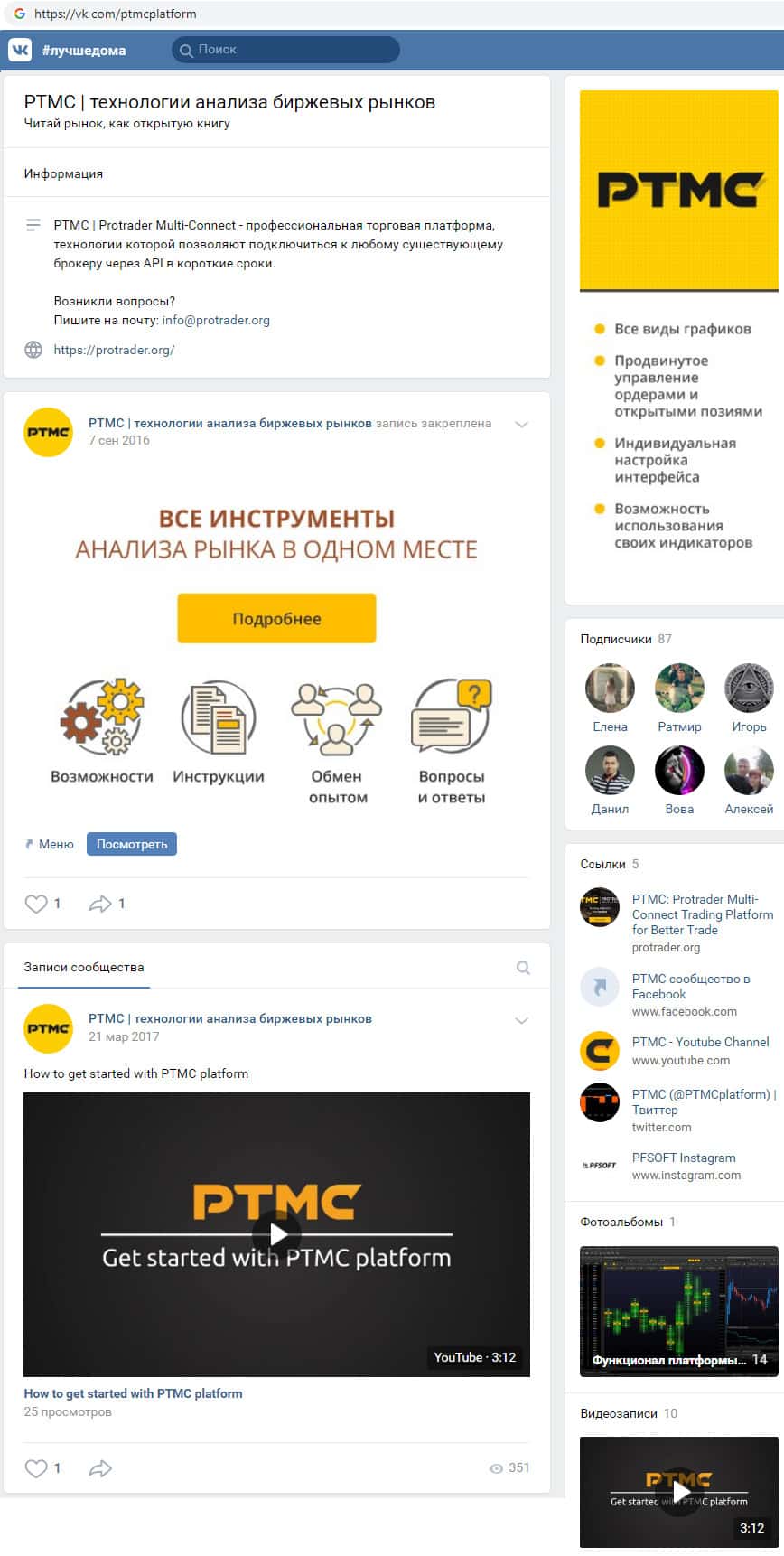Search community posts via magnifier icon
Screen dimensions: 784x1556
tap(523, 968)
